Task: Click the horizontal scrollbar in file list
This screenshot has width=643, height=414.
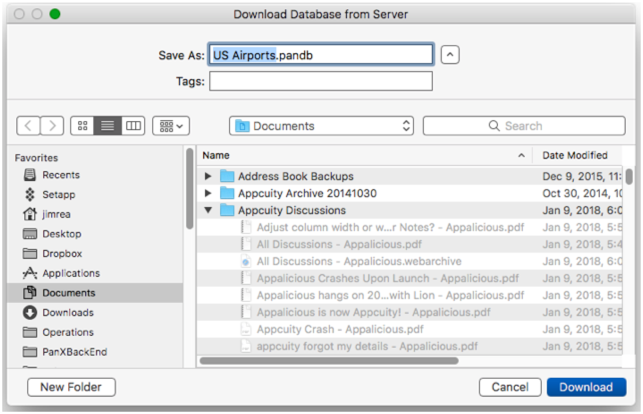Action: (330, 360)
